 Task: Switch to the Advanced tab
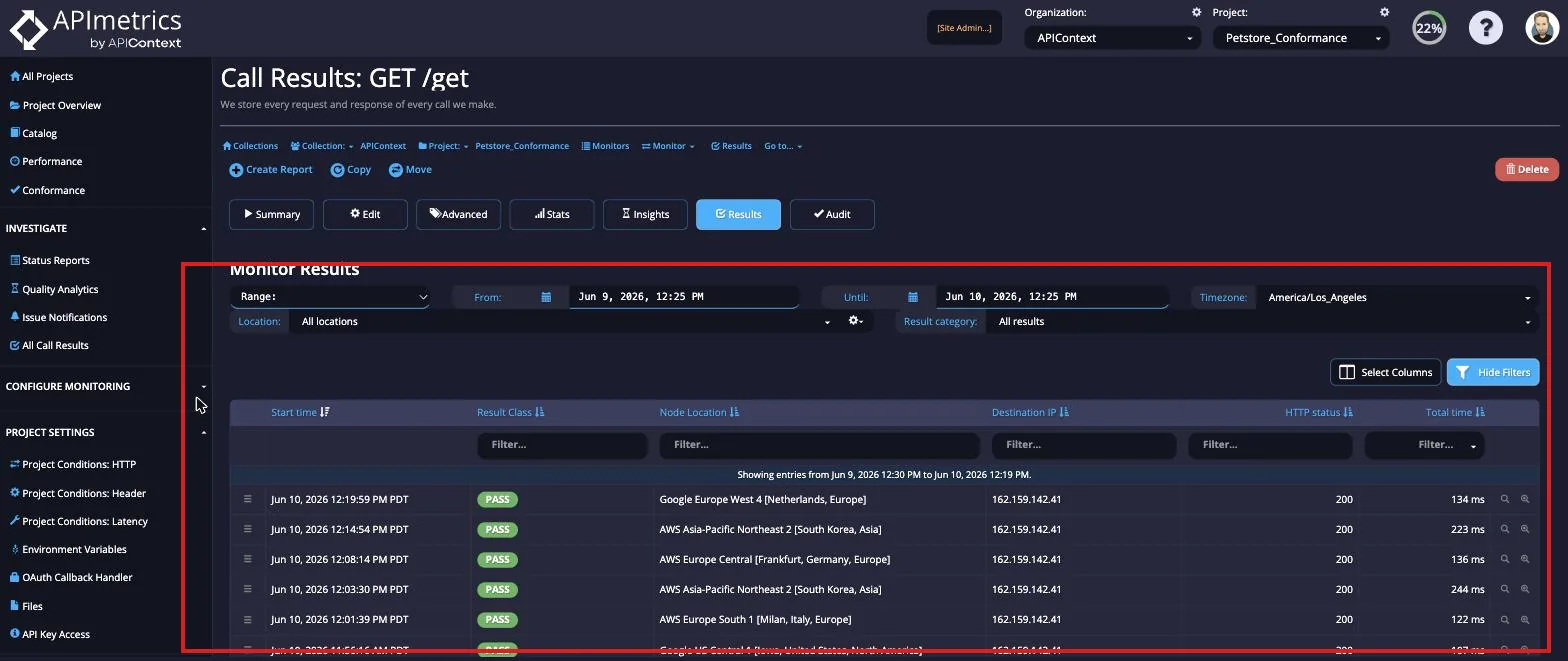click(458, 214)
